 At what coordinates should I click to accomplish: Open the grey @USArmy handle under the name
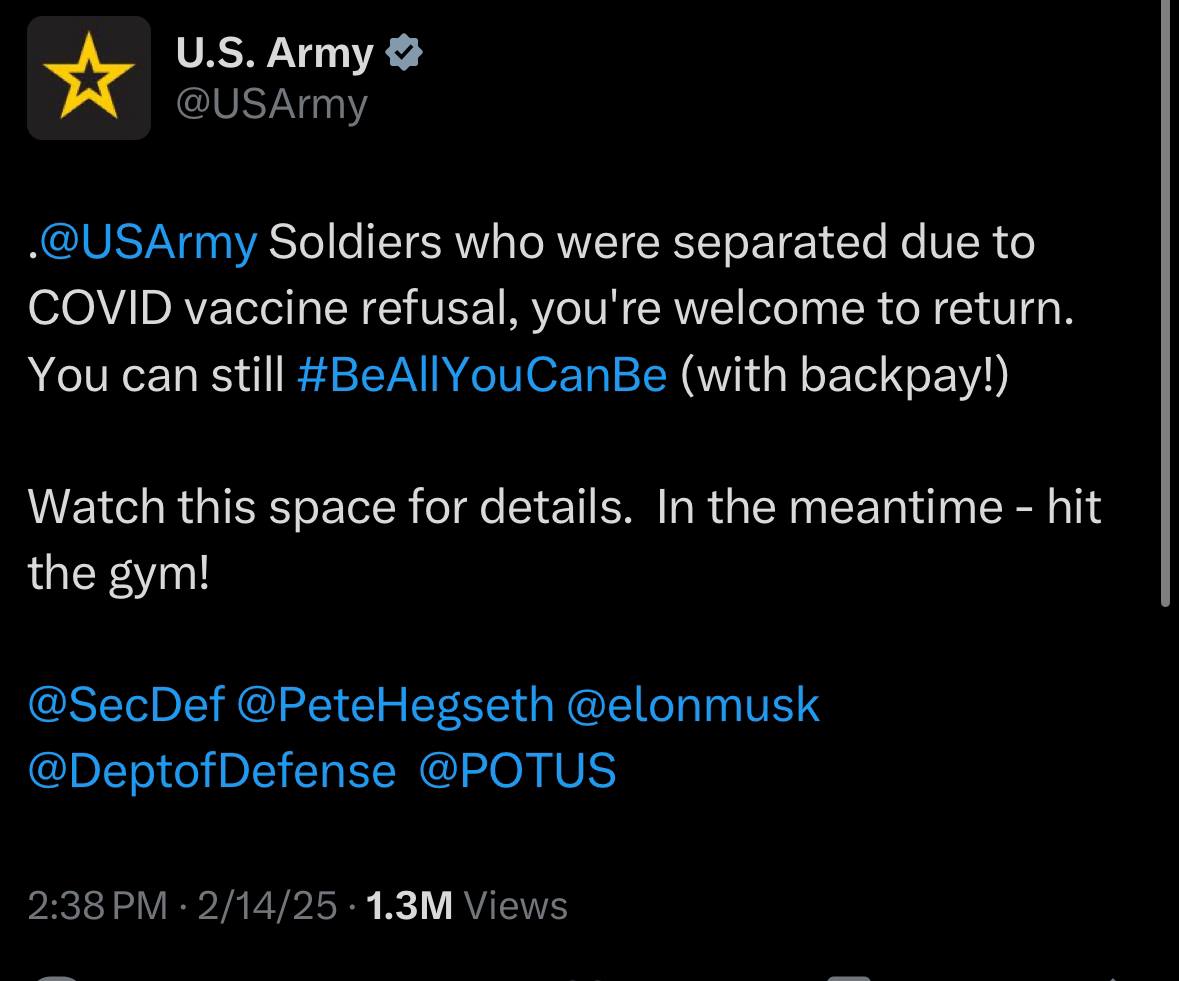pyautogui.click(x=272, y=104)
